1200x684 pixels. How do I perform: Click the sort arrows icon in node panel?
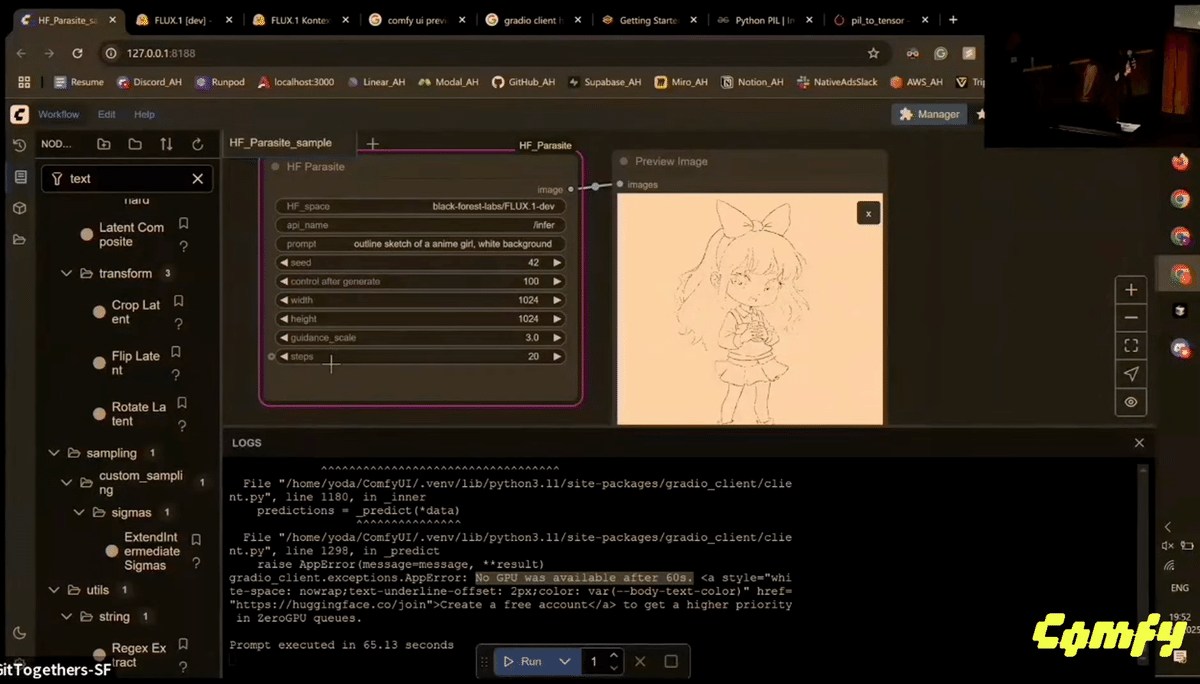point(166,144)
